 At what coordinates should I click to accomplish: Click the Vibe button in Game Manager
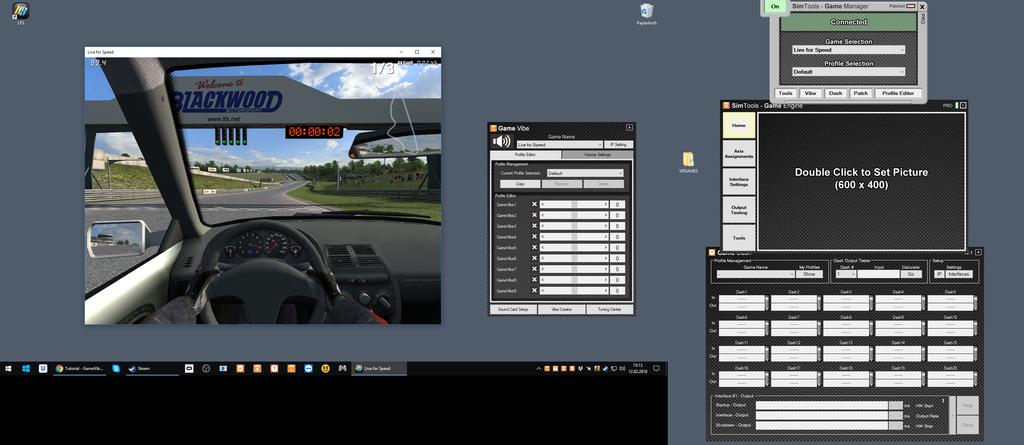pyautogui.click(x=810, y=93)
